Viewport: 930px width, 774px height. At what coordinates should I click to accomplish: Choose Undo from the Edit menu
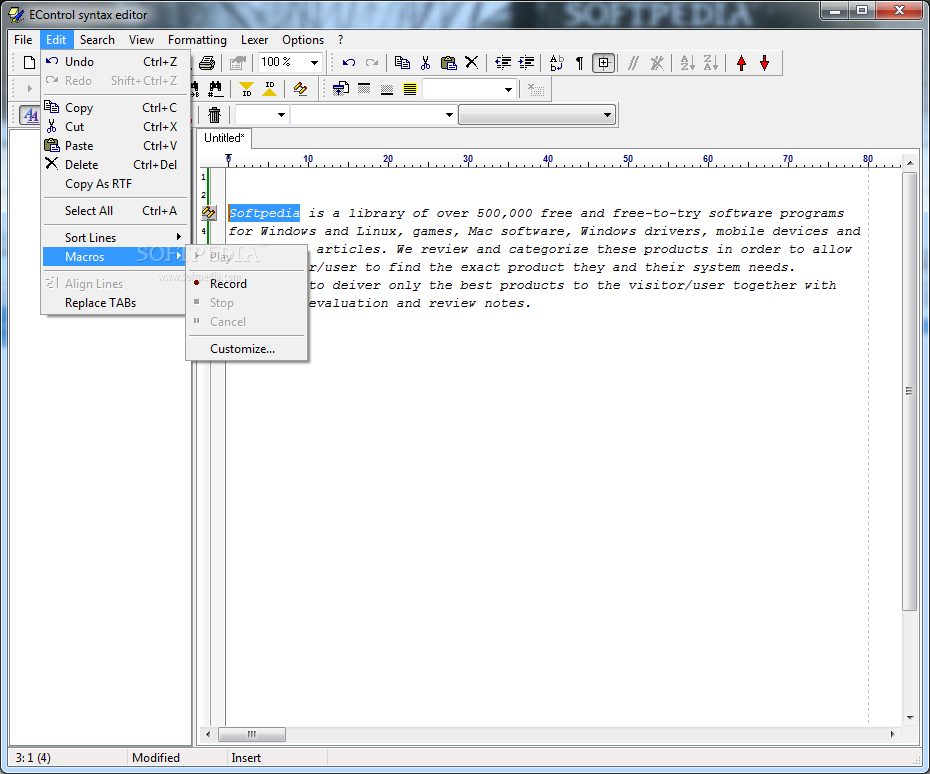[114, 62]
